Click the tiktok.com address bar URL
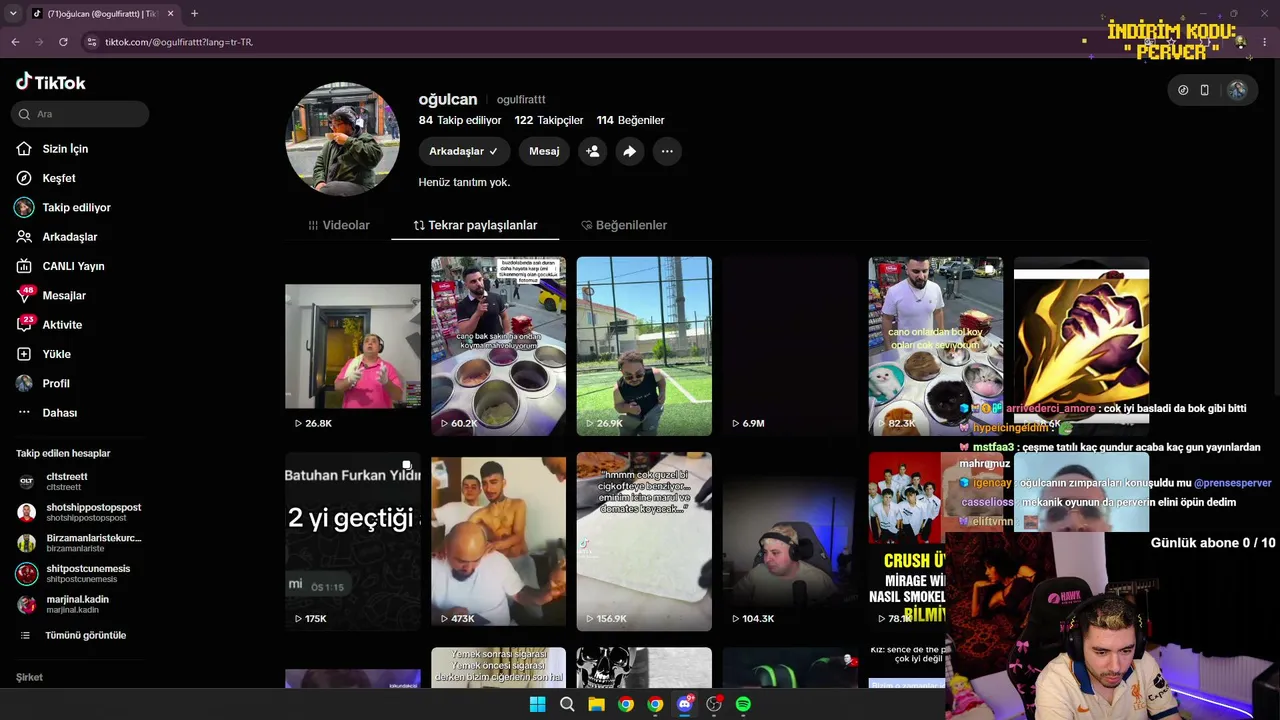The height and width of the screenshot is (720, 1280). [x=179, y=42]
